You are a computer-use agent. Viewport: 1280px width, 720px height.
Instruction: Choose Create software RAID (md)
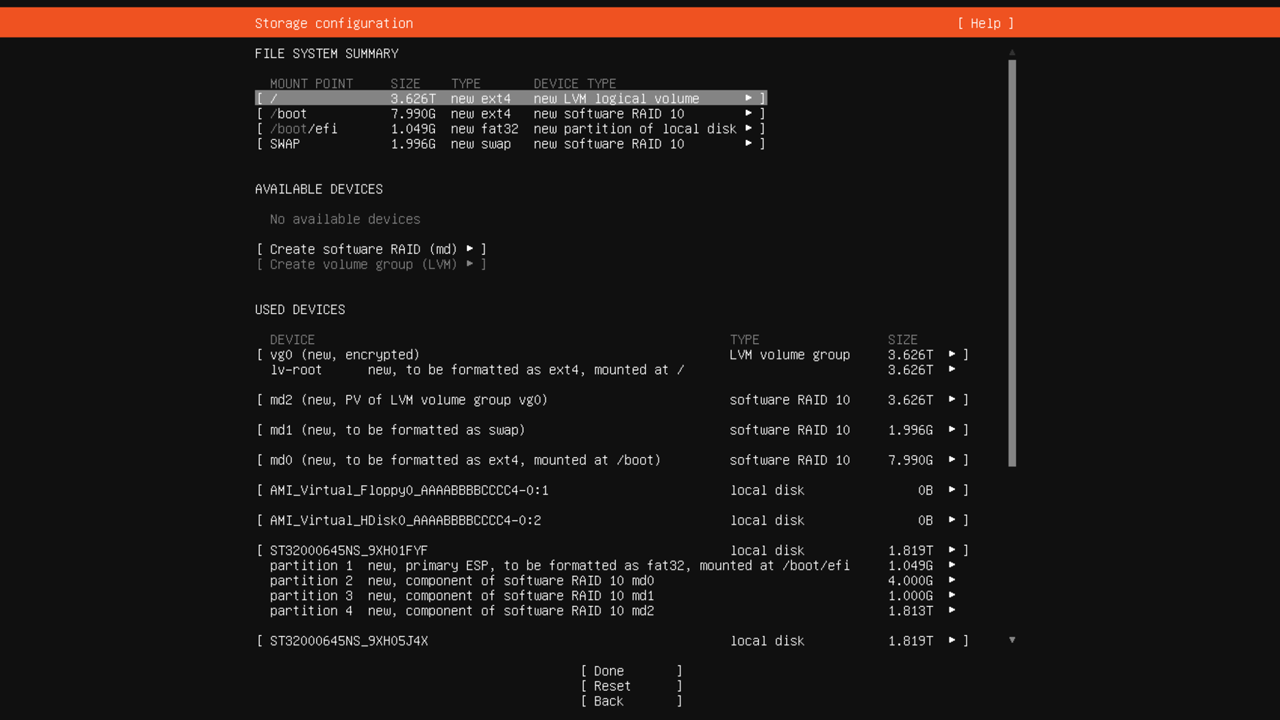[371, 249]
